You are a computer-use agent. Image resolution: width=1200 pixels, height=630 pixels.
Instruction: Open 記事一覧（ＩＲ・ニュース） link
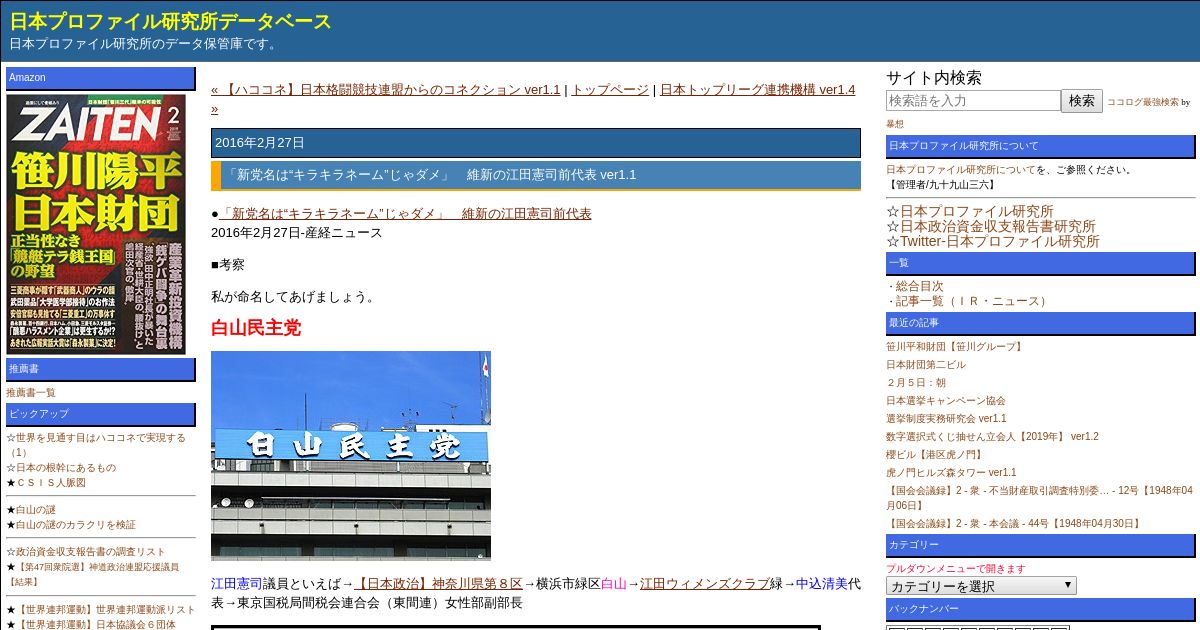click(973, 301)
